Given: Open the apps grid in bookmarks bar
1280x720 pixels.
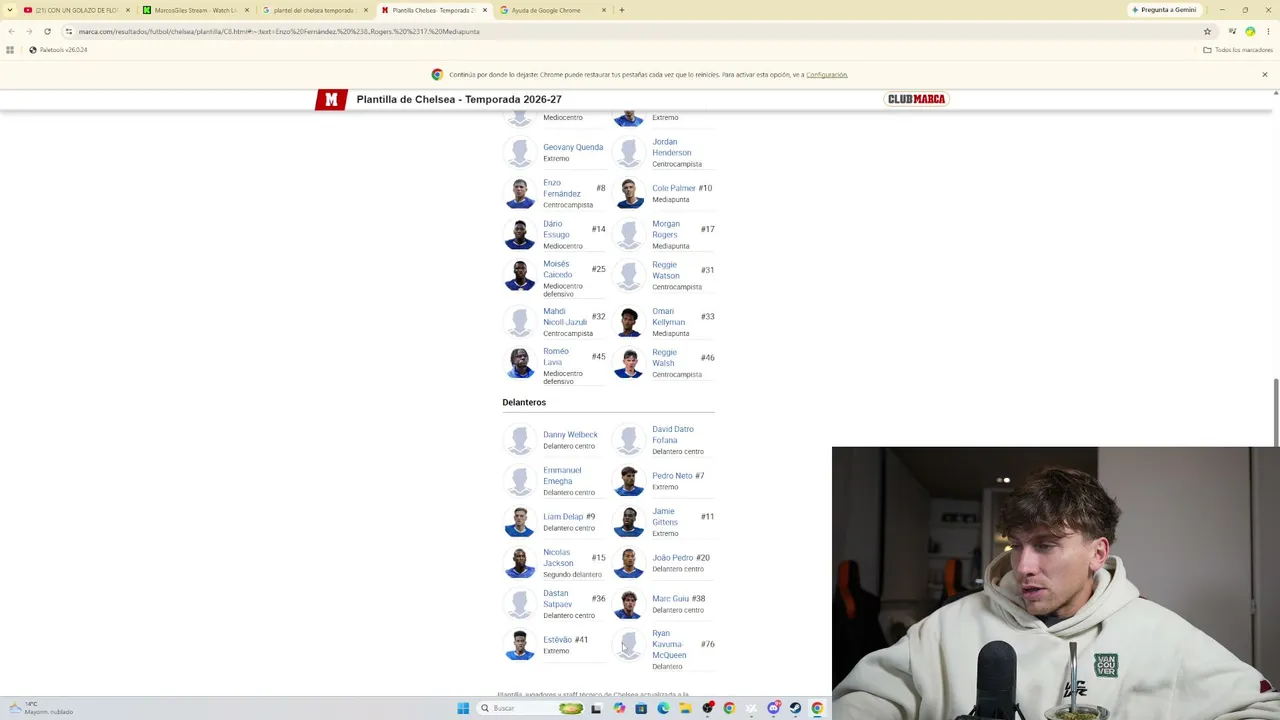Looking at the screenshot, I should click(10, 50).
